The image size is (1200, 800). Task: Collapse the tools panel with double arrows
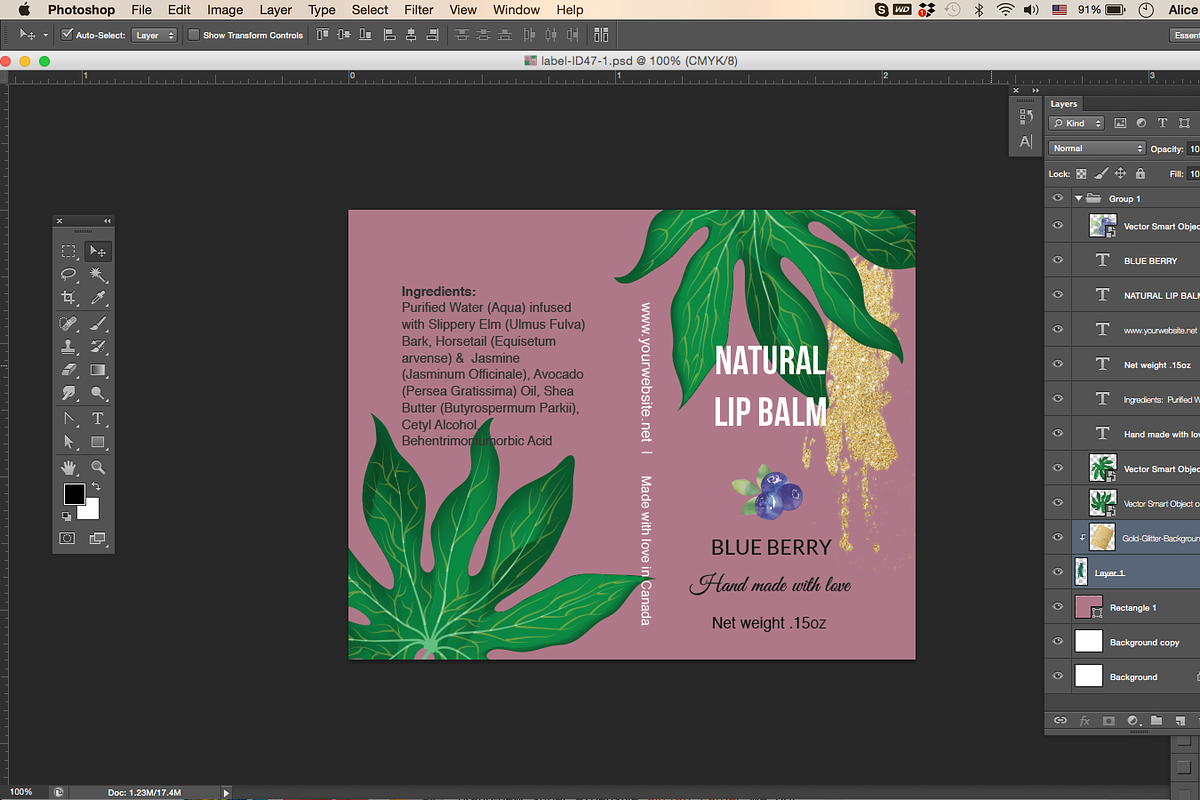[x=107, y=220]
